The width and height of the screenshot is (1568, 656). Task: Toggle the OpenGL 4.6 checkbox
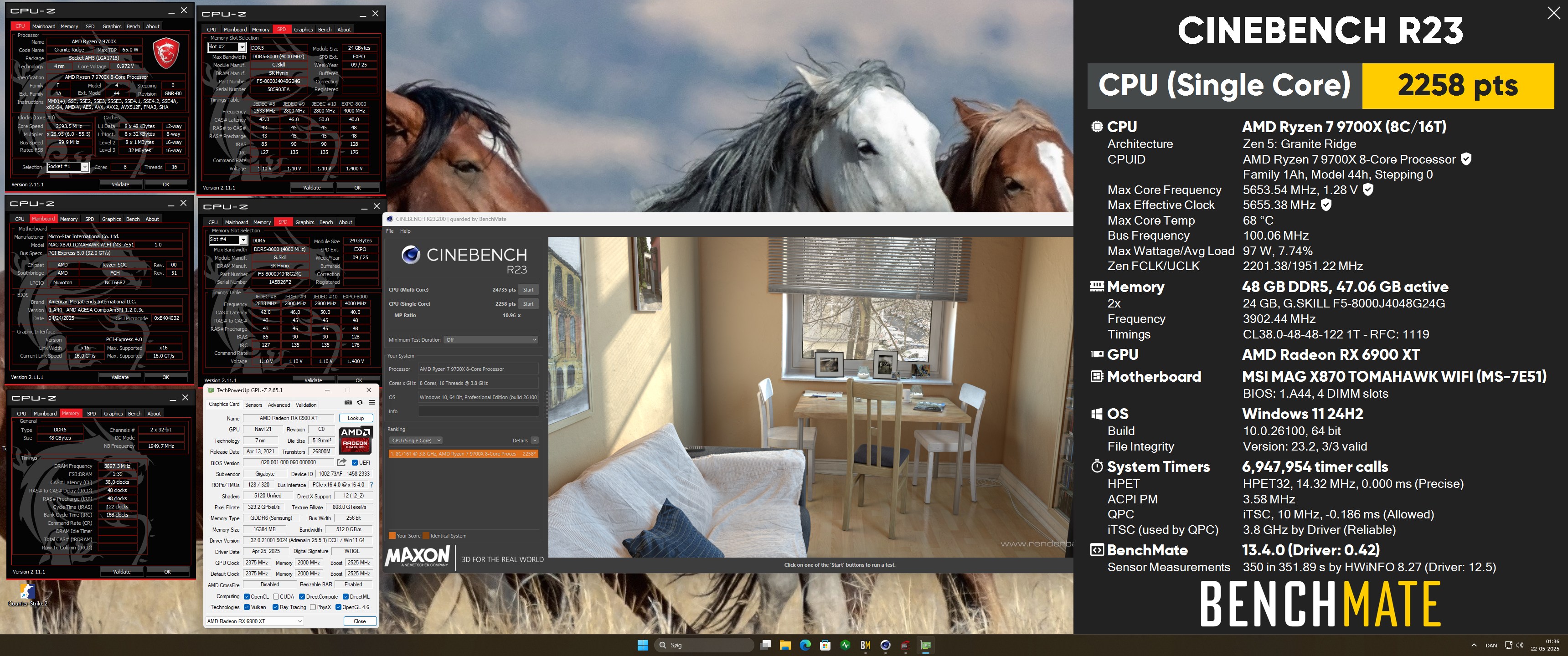point(338,607)
